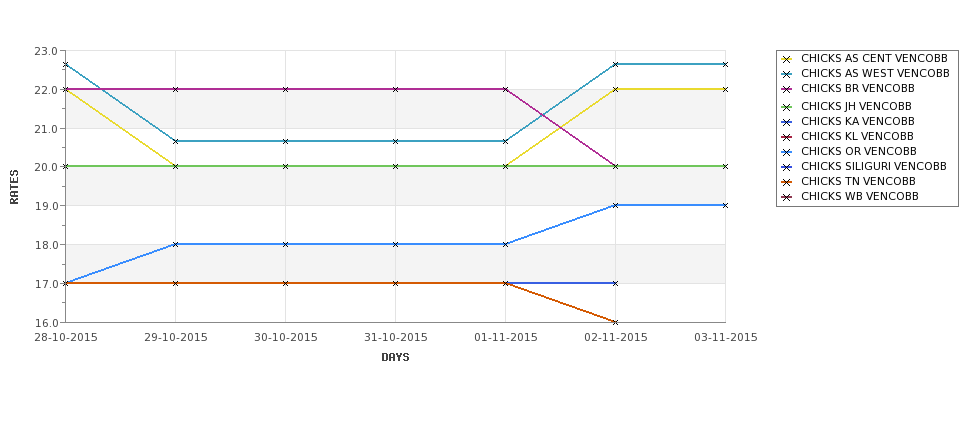
Task: Click the CHICKS TN VENCOBB legend marker
Action: pyautogui.click(x=787, y=182)
